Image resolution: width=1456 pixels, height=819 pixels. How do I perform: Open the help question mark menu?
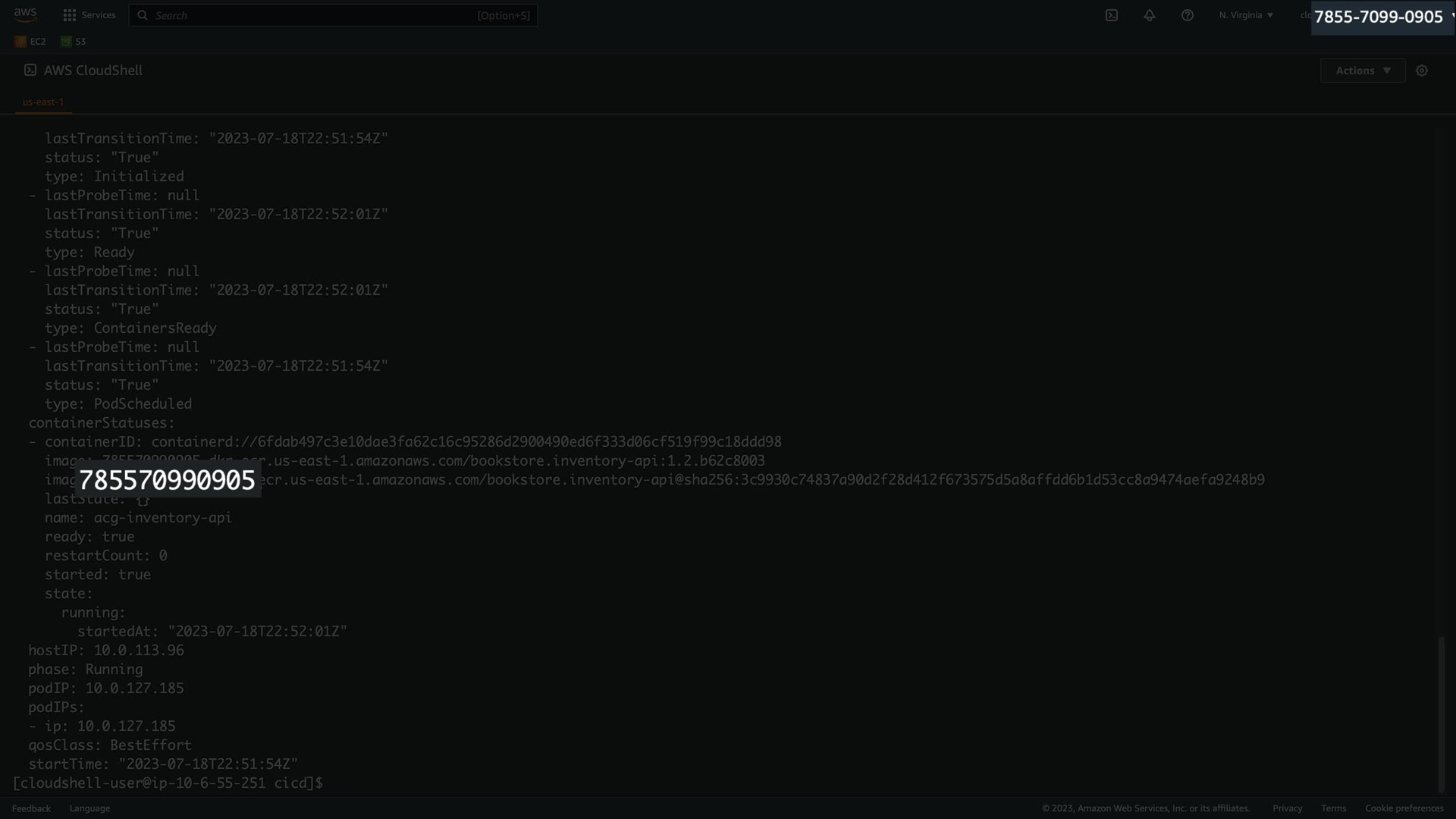[1187, 15]
